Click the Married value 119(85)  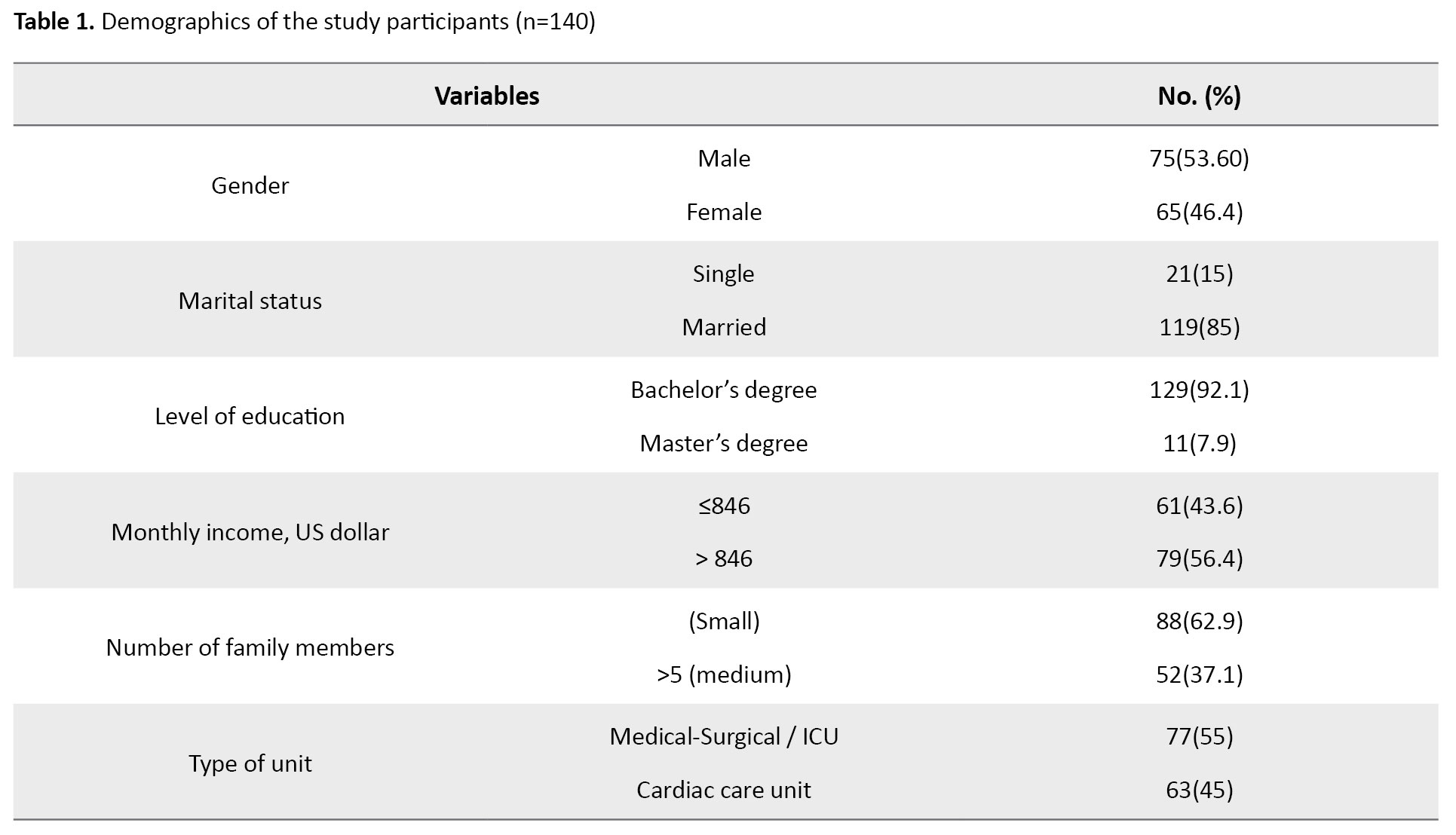[1199, 327]
